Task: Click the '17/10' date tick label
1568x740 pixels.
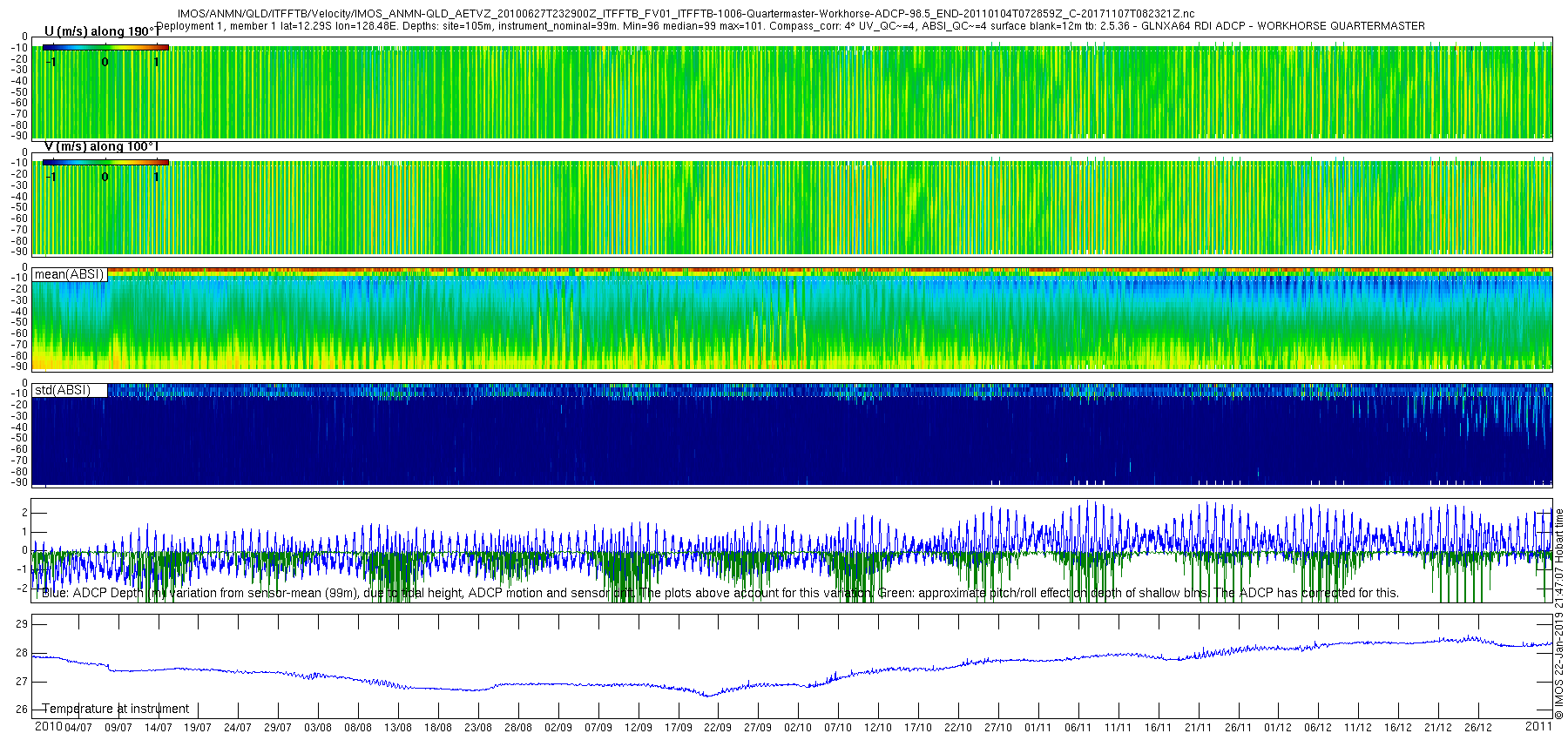Action: pos(918,728)
